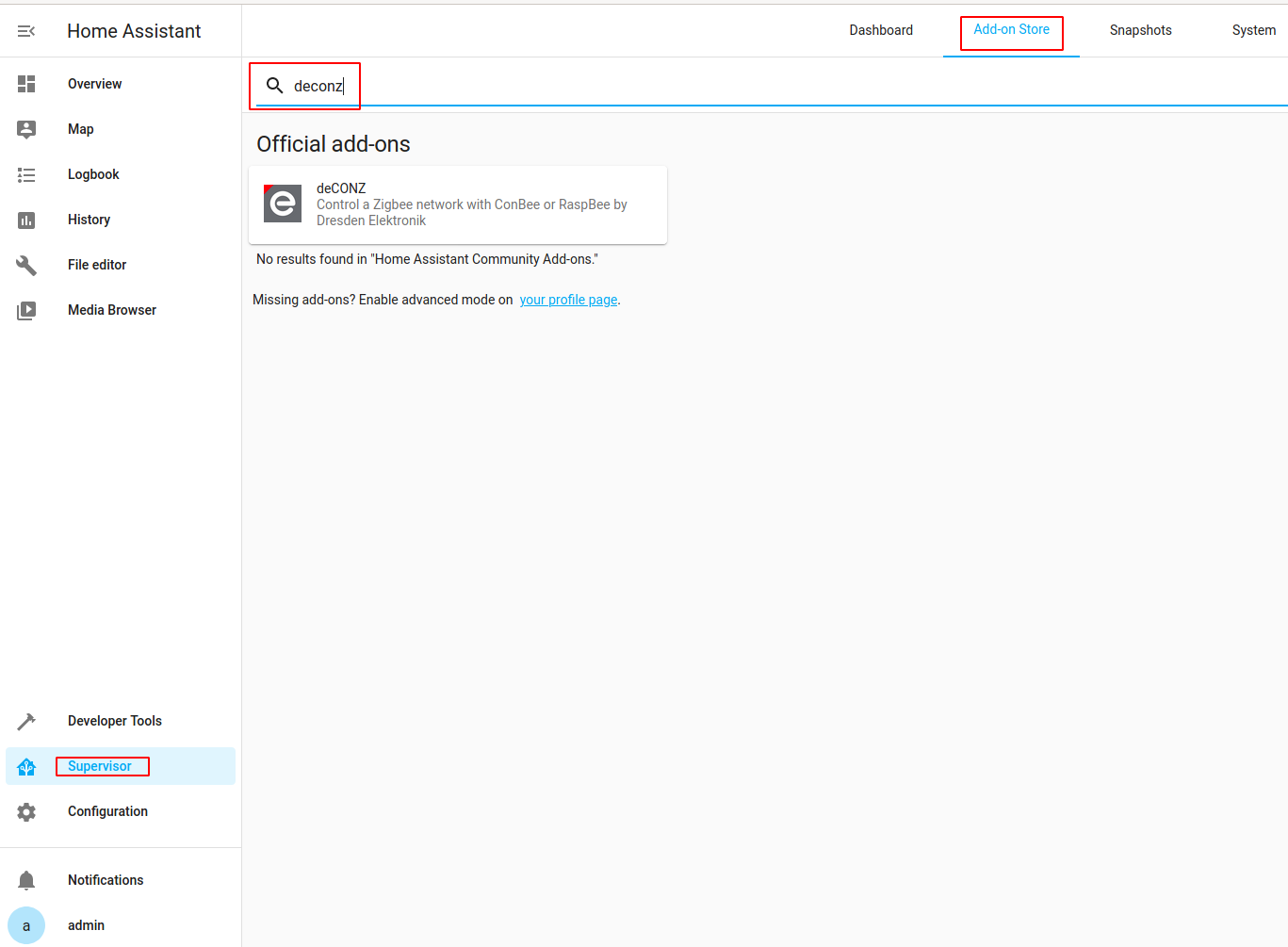This screenshot has width=1288, height=947.
Task: Switch to the Dashboard tab
Action: coord(881,30)
